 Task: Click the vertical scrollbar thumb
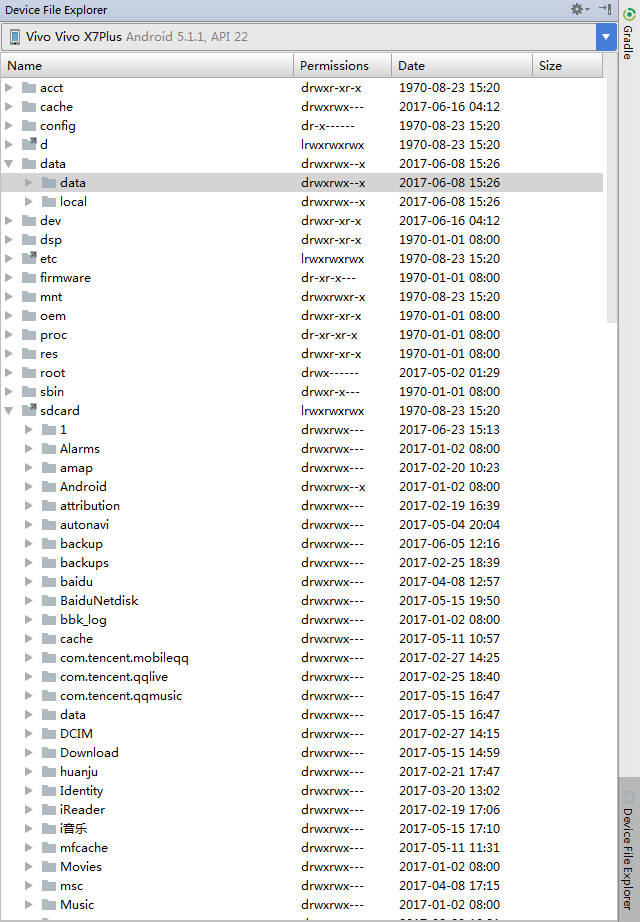coord(611,200)
